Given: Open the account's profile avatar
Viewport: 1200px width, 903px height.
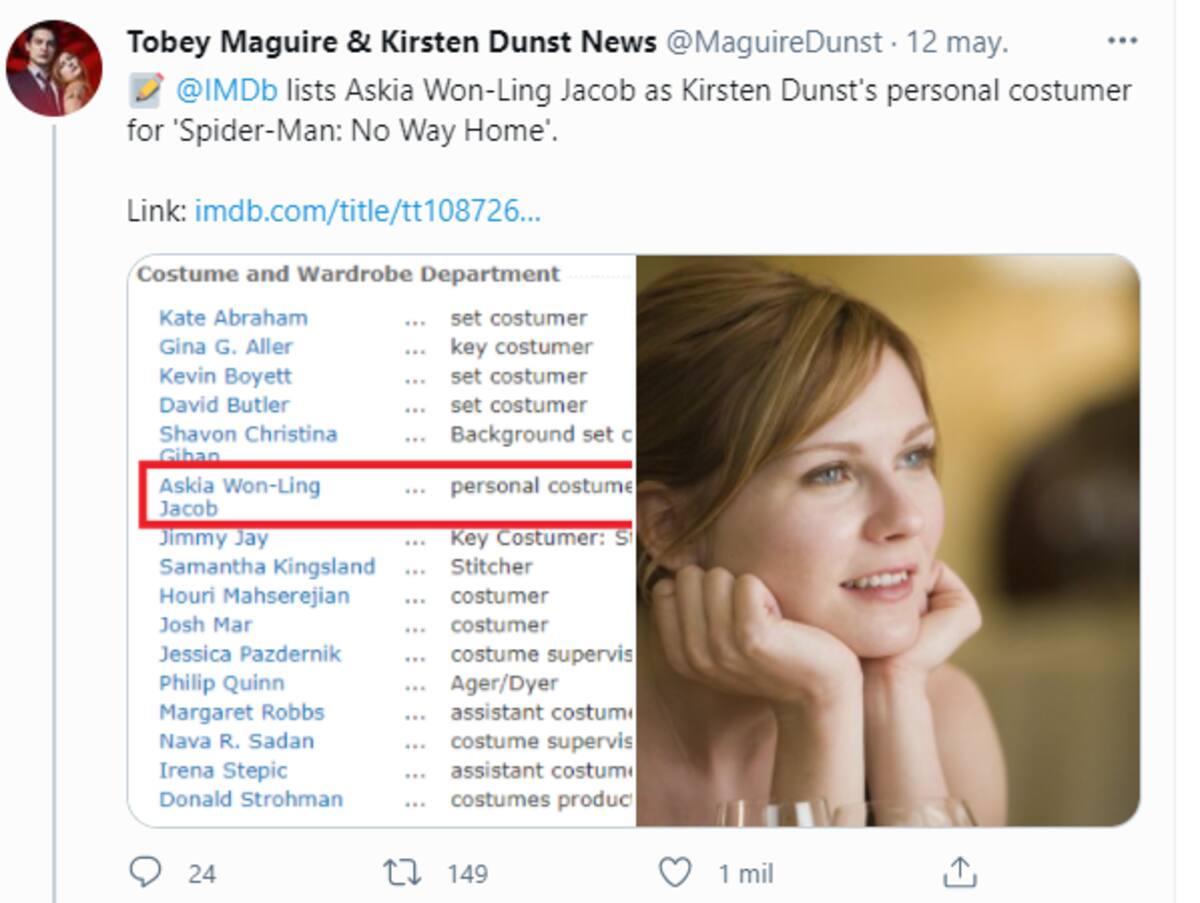Looking at the screenshot, I should click(54, 68).
